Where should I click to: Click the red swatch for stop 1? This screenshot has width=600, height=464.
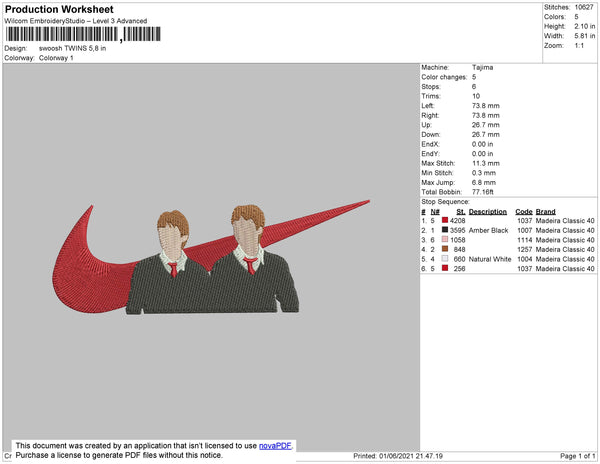445,220
